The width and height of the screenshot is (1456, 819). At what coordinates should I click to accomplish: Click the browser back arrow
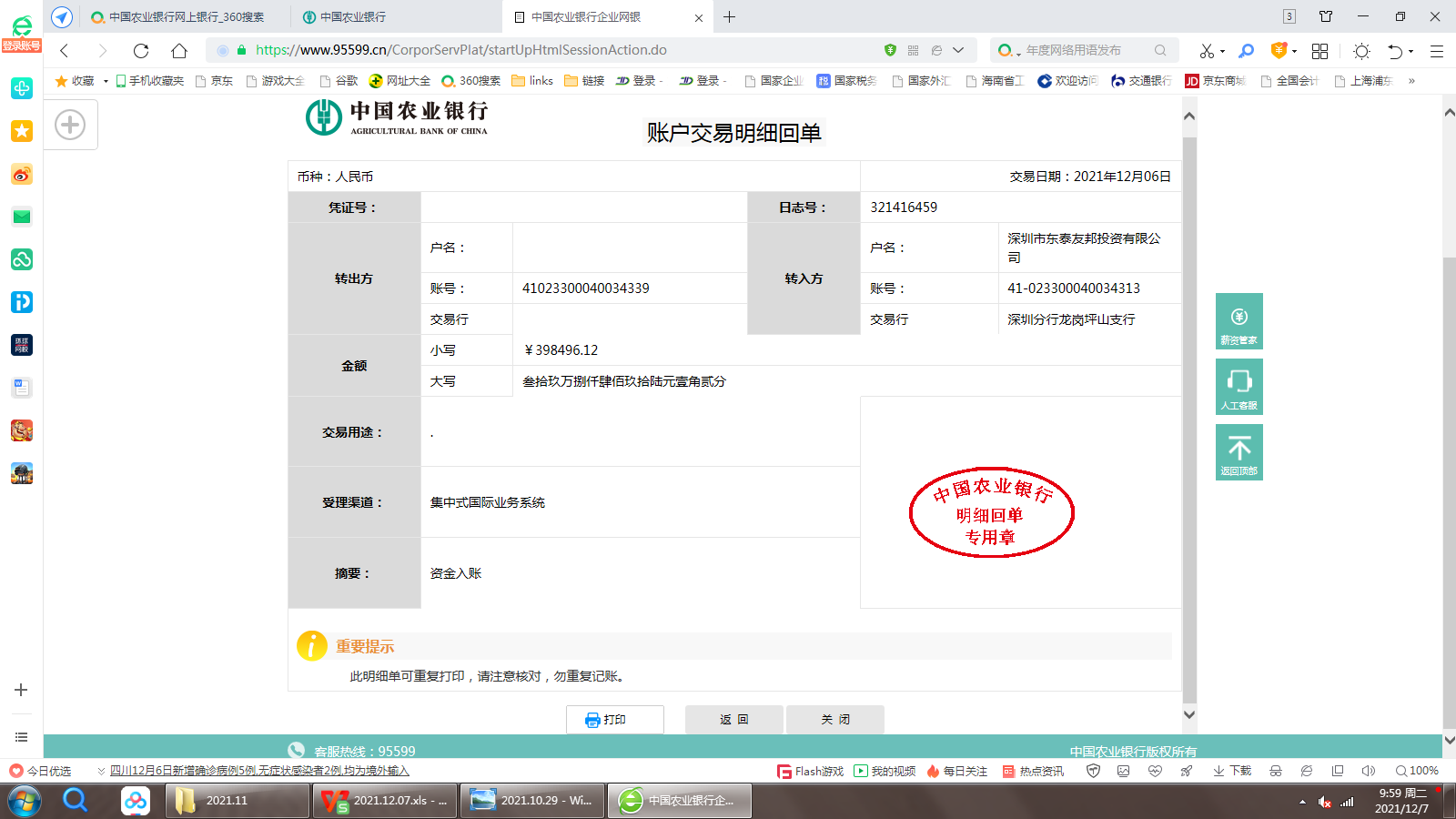[x=64, y=51]
